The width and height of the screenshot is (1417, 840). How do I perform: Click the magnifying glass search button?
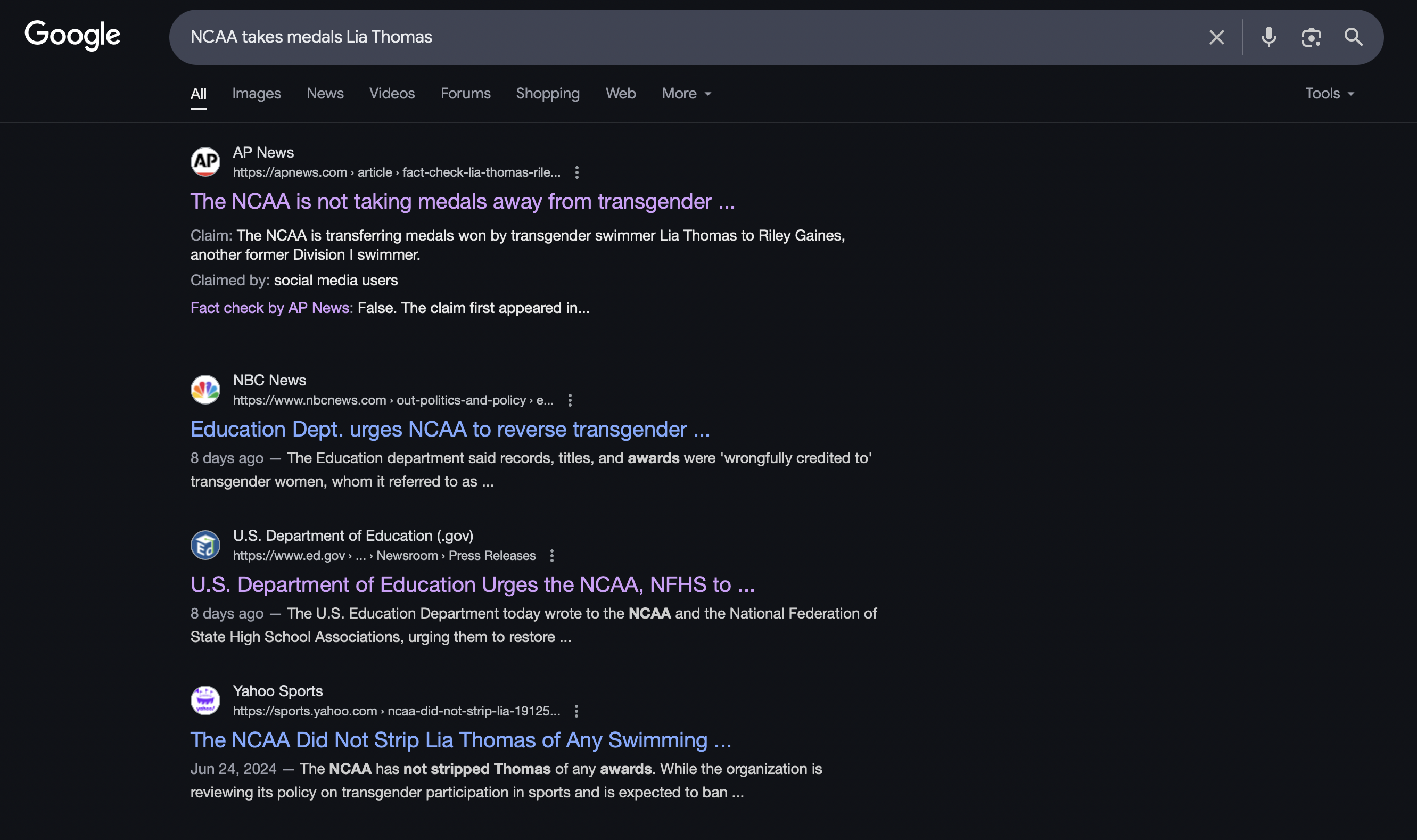click(x=1353, y=37)
